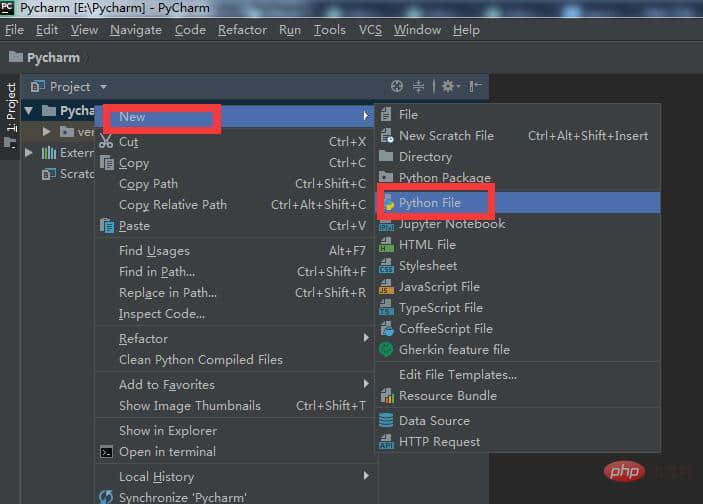Click the JavaScript File JS icon
This screenshot has height=504, width=703.
pos(386,287)
